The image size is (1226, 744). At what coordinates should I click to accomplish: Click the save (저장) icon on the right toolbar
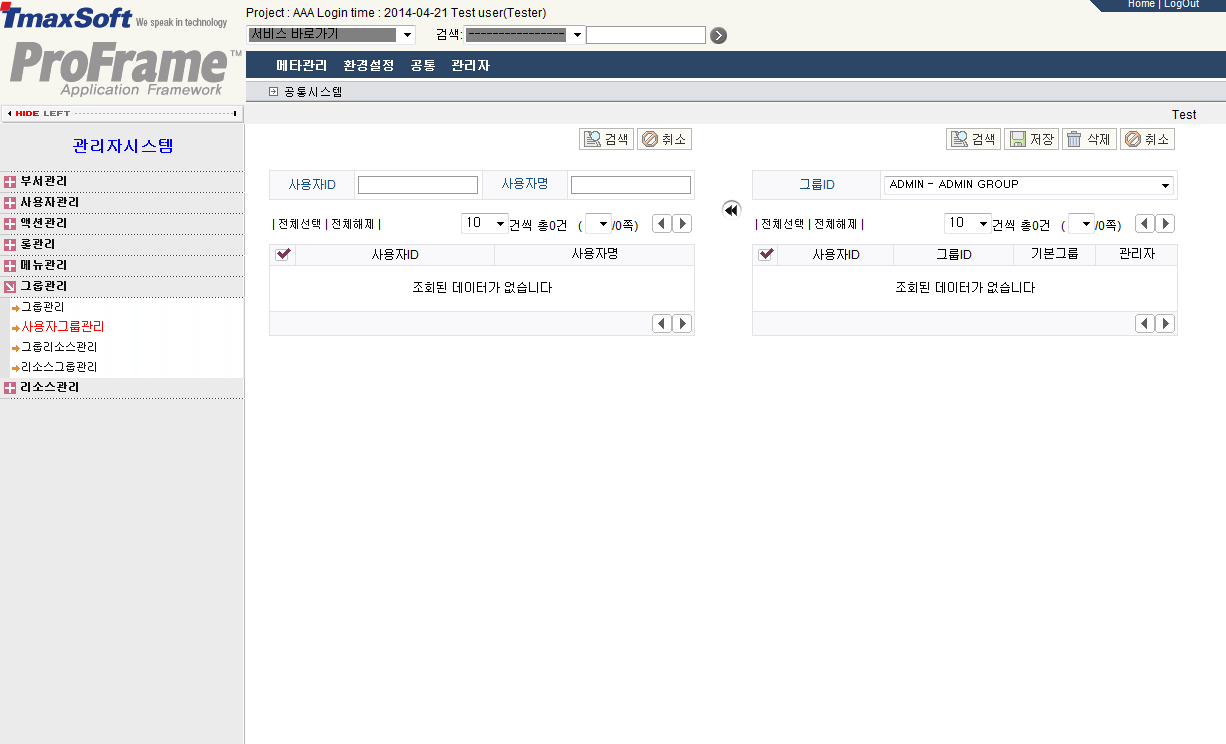point(1031,138)
